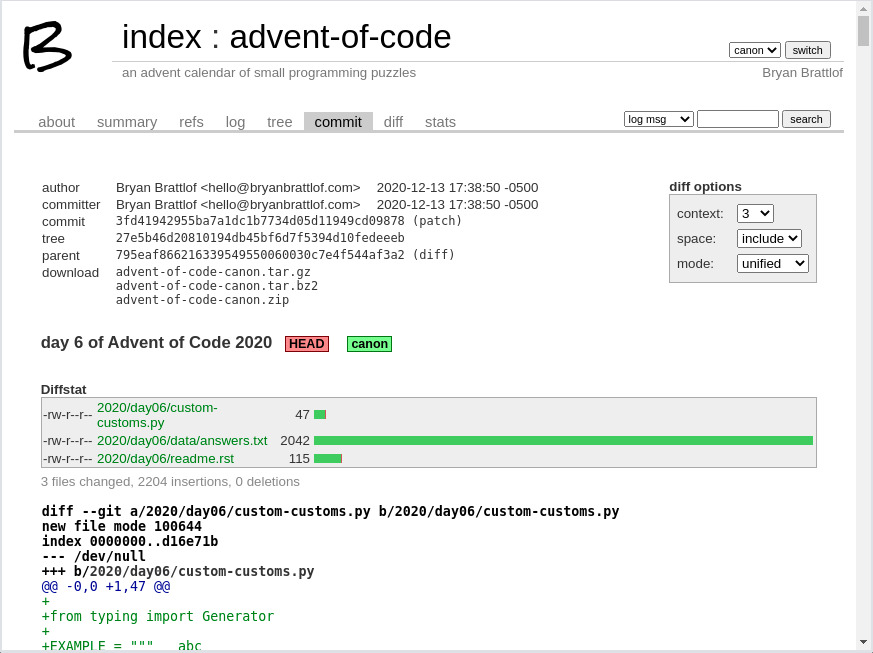Click inside the search text field
This screenshot has width=873, height=653.
pyautogui.click(x=737, y=118)
